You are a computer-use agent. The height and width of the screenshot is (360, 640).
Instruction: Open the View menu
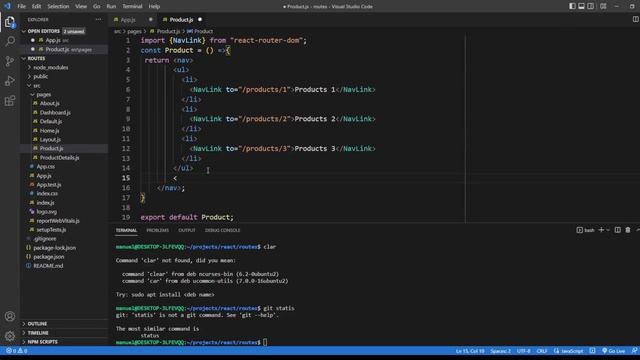(81, 6)
